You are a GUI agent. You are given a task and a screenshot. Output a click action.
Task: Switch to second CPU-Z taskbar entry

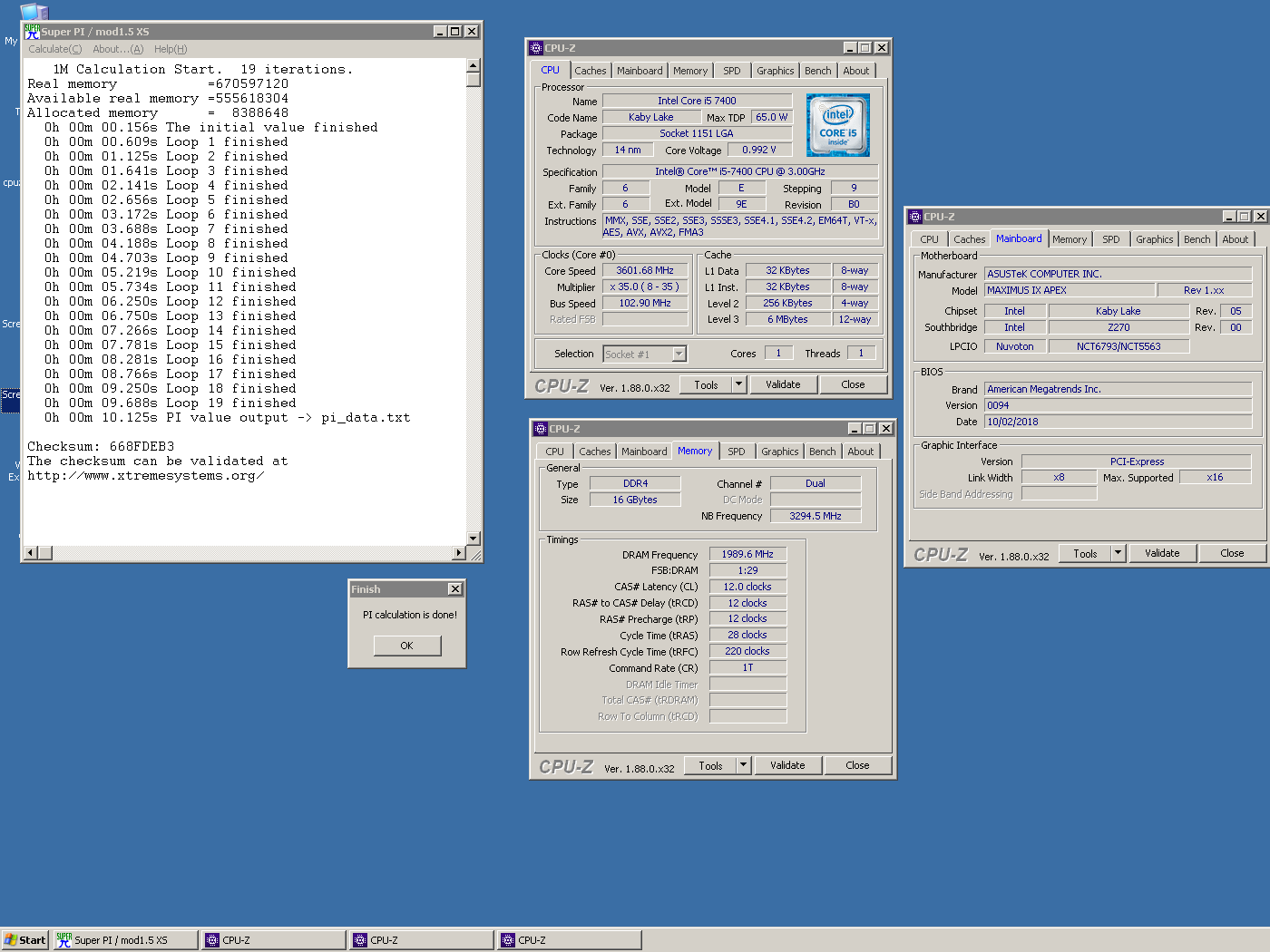pos(422,940)
